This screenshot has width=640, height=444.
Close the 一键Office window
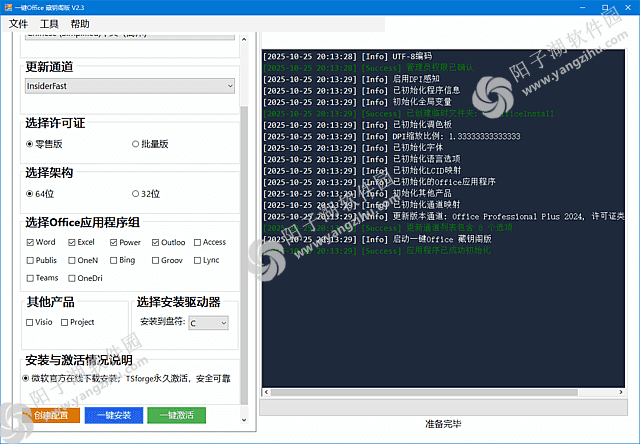click(x=628, y=7)
